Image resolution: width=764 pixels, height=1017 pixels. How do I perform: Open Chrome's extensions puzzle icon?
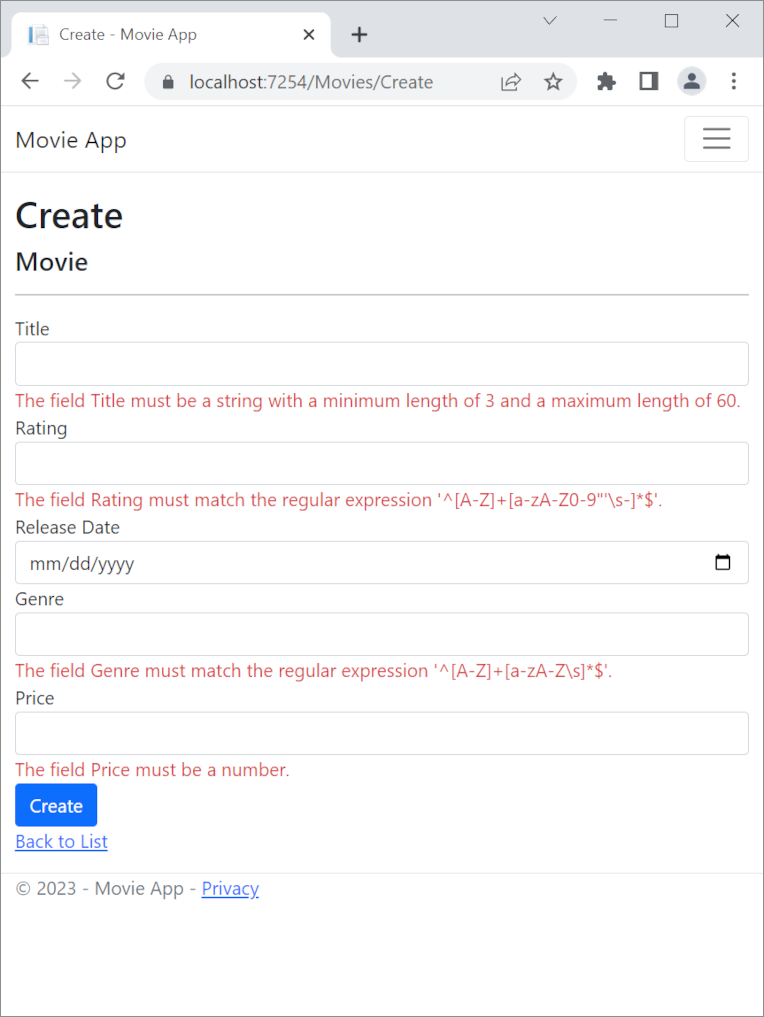(606, 82)
